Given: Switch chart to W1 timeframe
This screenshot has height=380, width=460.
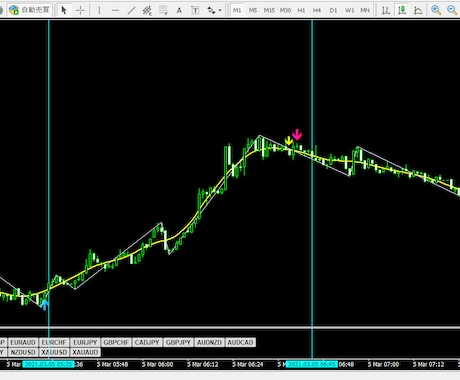Looking at the screenshot, I should click(349, 10).
